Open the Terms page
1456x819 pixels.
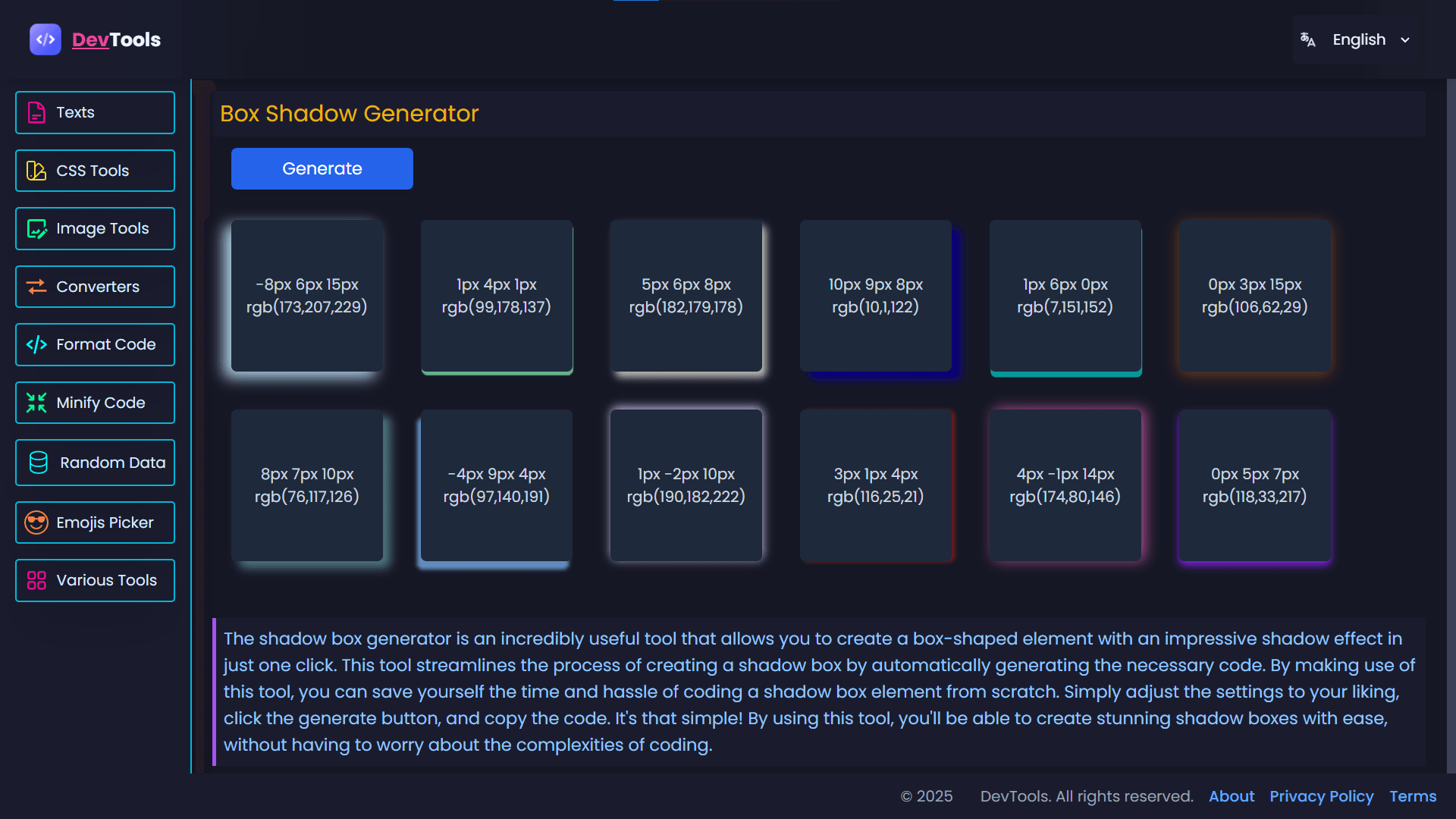1414,796
